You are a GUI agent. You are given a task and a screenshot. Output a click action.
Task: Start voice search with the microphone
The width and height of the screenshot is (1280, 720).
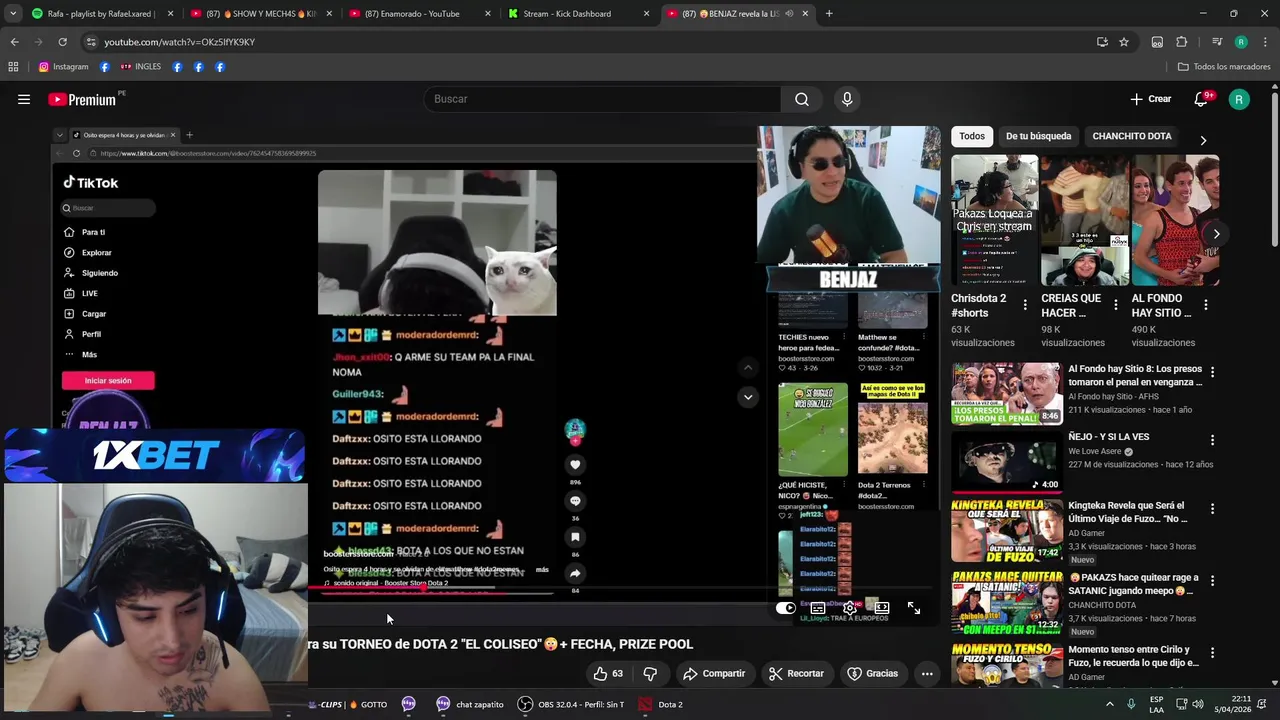click(x=847, y=99)
